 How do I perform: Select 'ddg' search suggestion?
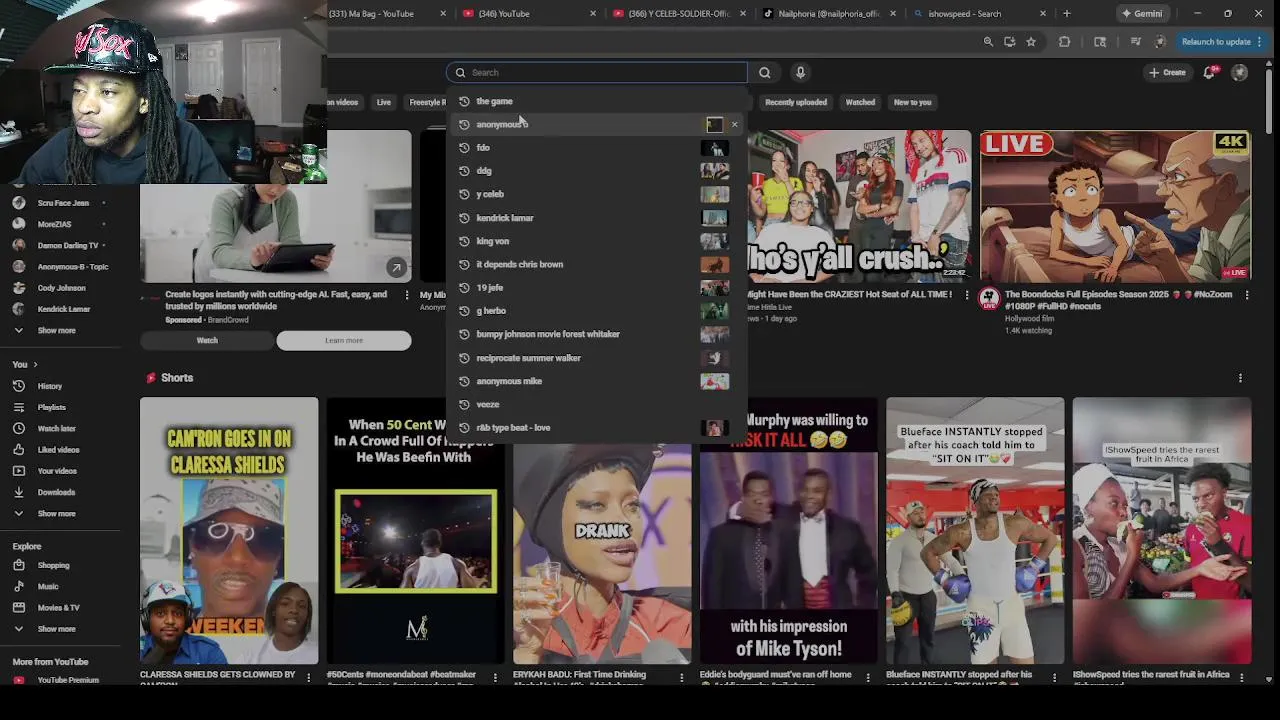(596, 171)
